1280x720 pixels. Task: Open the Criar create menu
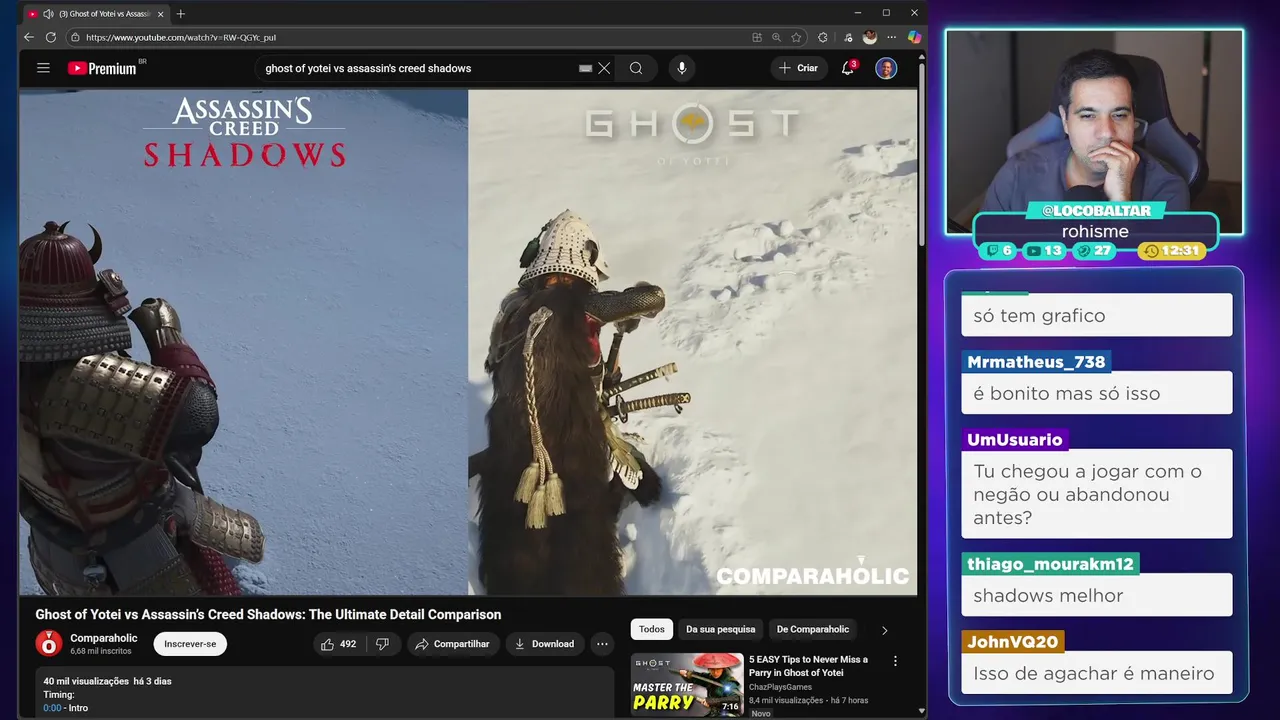[x=799, y=68]
